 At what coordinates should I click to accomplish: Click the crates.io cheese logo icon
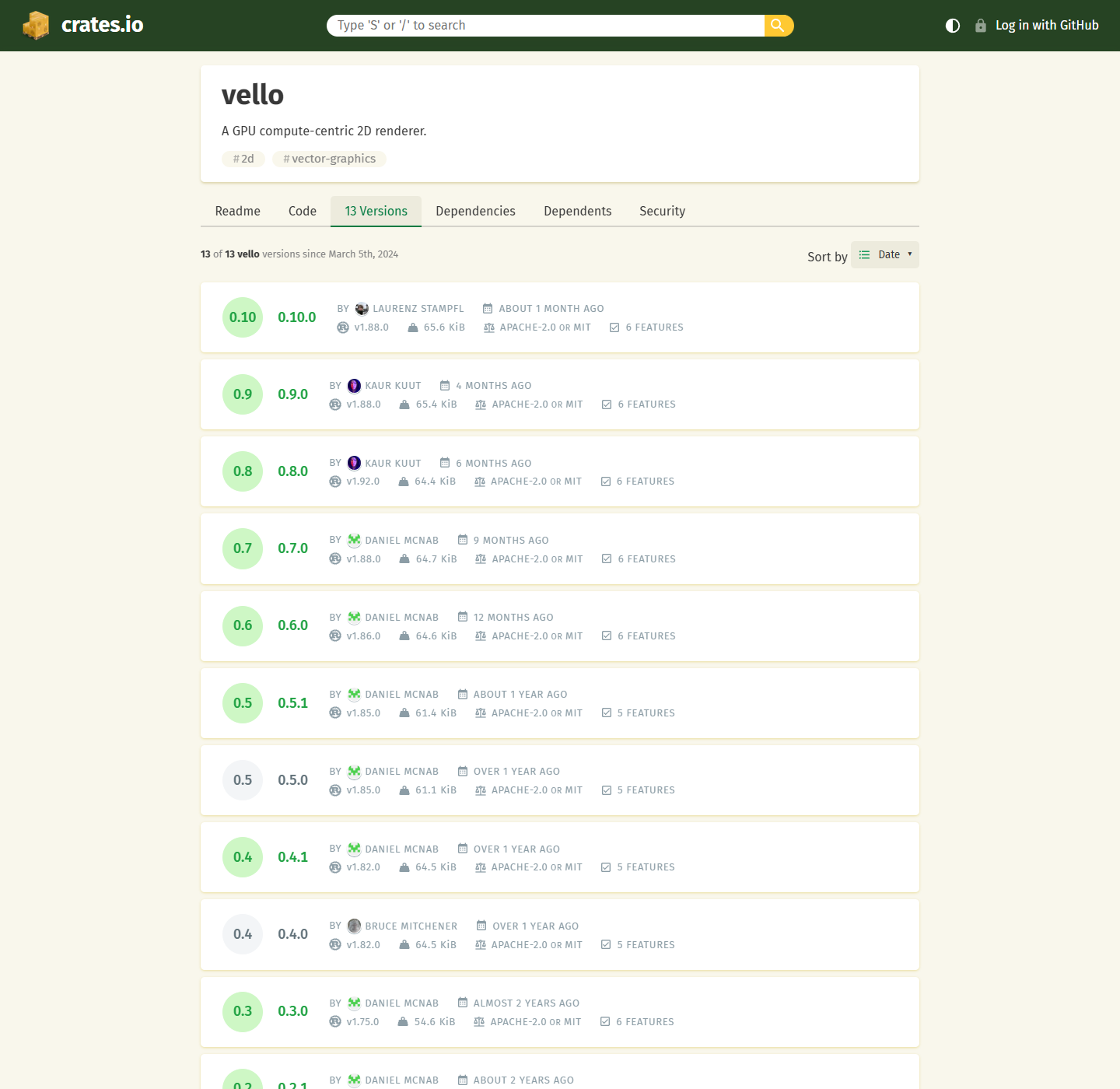[36, 26]
